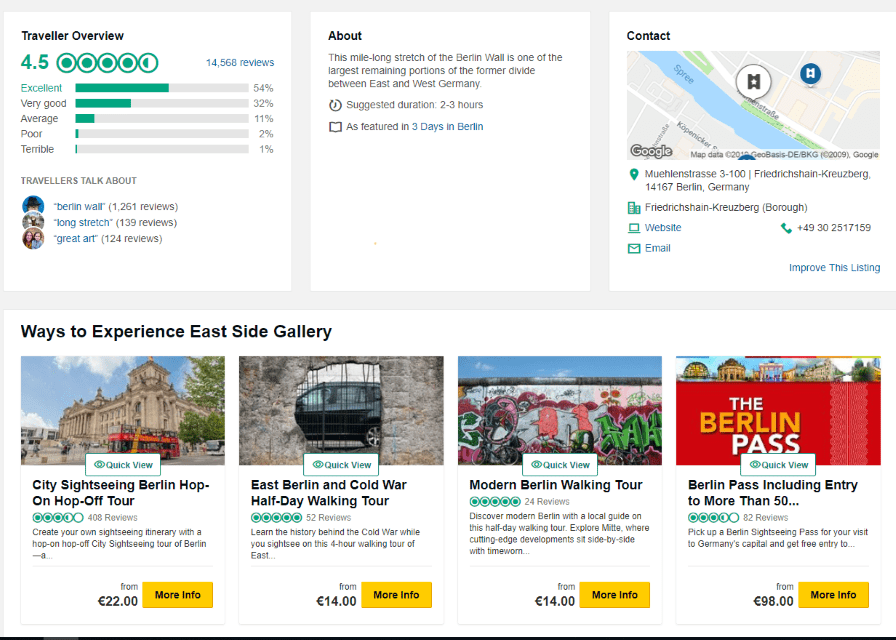Viewport: 896px width, 640px height.
Task: Show reviews mentioning "long stretch"
Action: (83, 222)
